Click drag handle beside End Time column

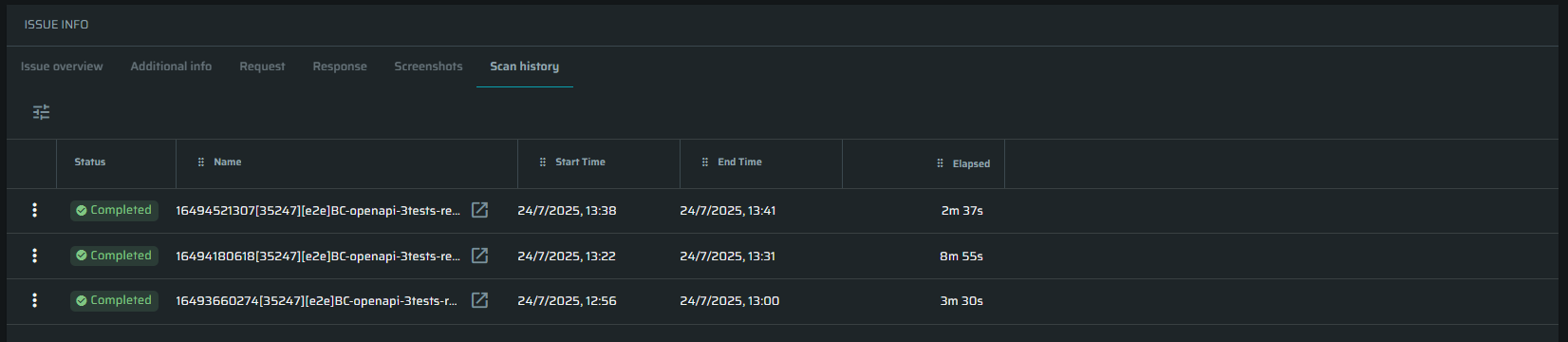[705, 162]
